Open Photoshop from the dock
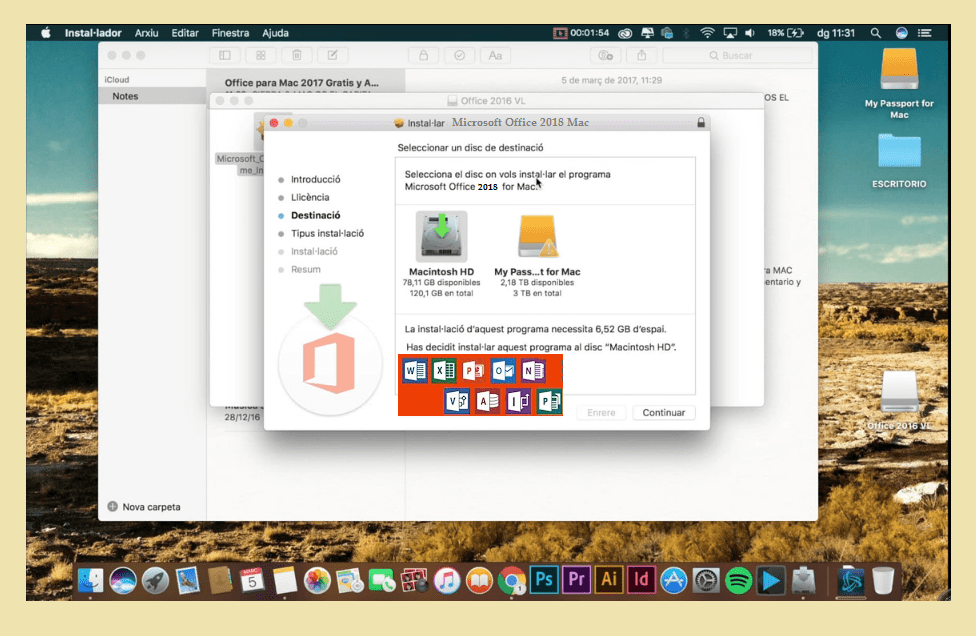 click(545, 579)
